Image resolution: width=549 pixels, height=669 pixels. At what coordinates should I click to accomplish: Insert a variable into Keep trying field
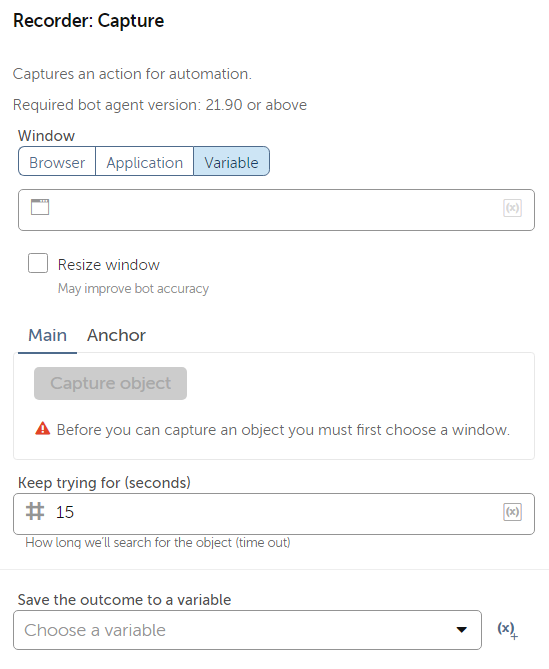[x=512, y=512]
